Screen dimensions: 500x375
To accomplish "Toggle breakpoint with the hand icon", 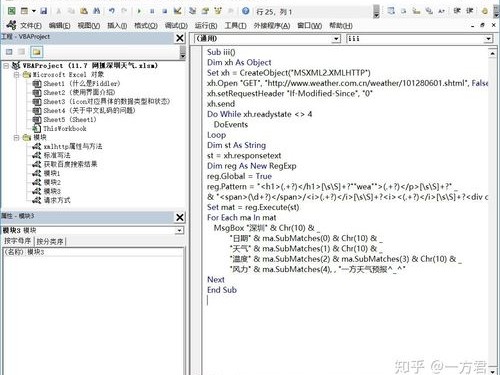I will 485,11.
